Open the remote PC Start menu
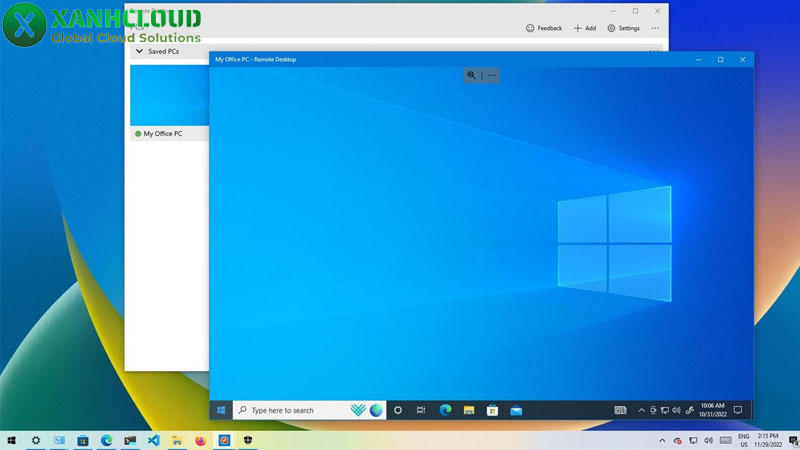This screenshot has width=800, height=450. click(221, 410)
